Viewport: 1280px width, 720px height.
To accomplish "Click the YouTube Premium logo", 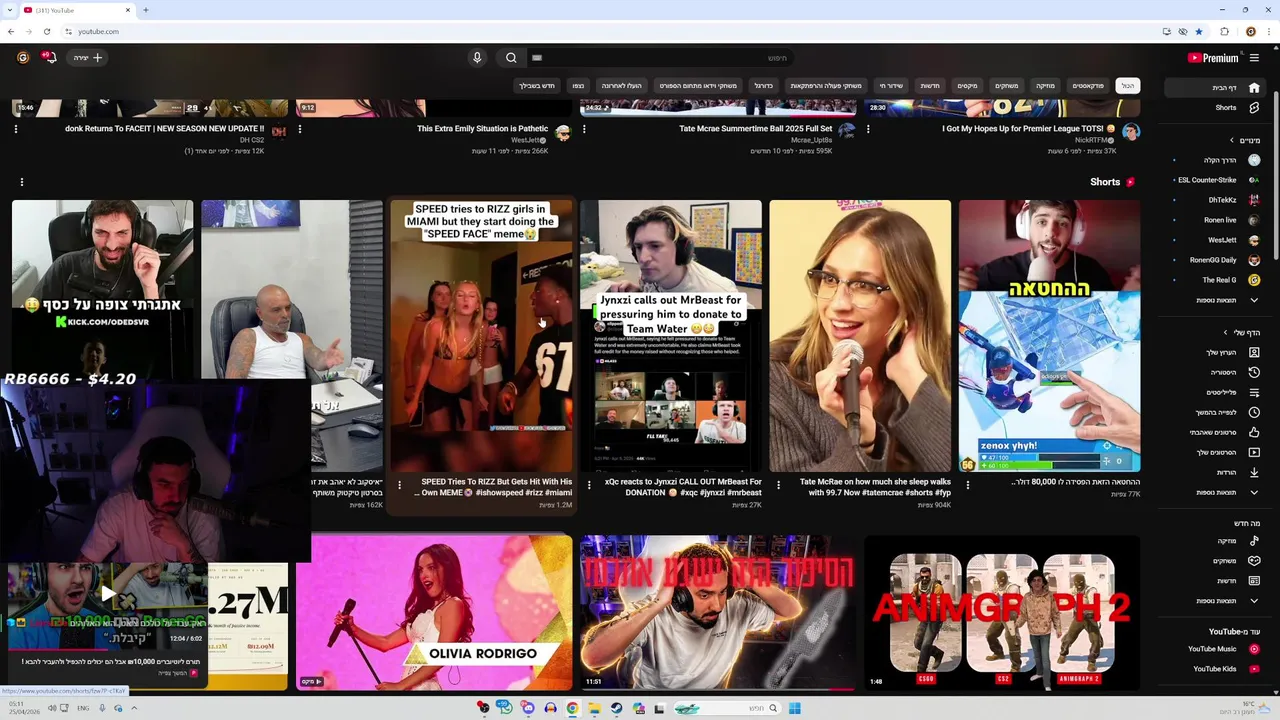I will pos(1212,58).
